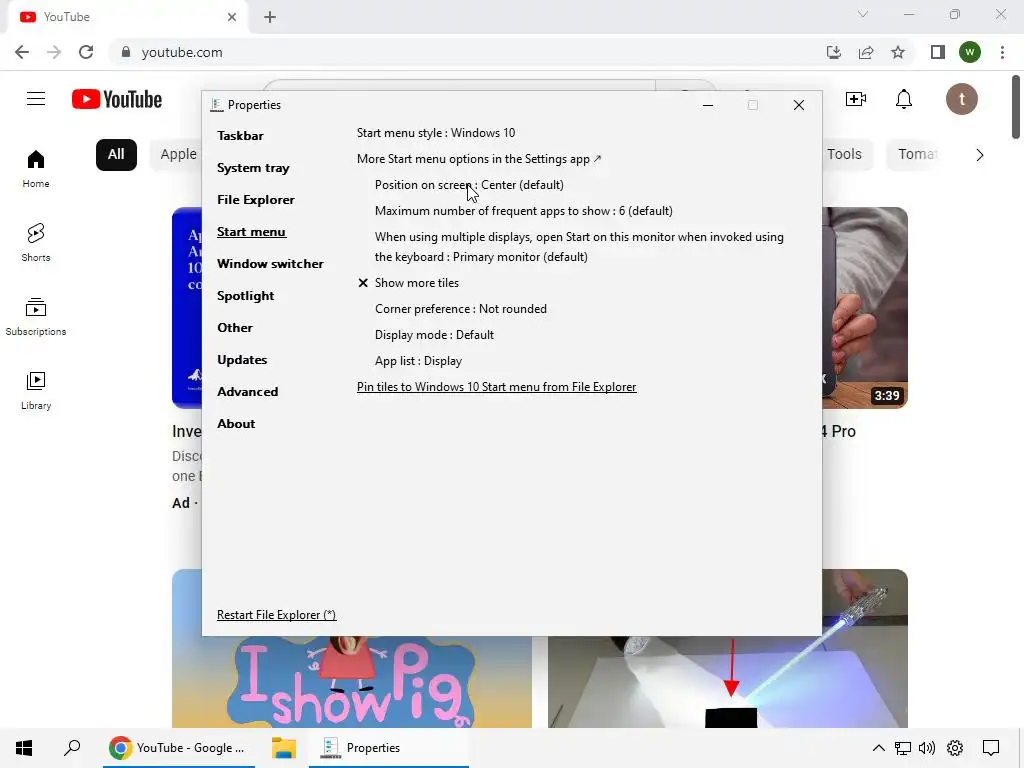Show hidden system tray icons
Viewport: 1024px width, 768px height.
tap(878, 748)
